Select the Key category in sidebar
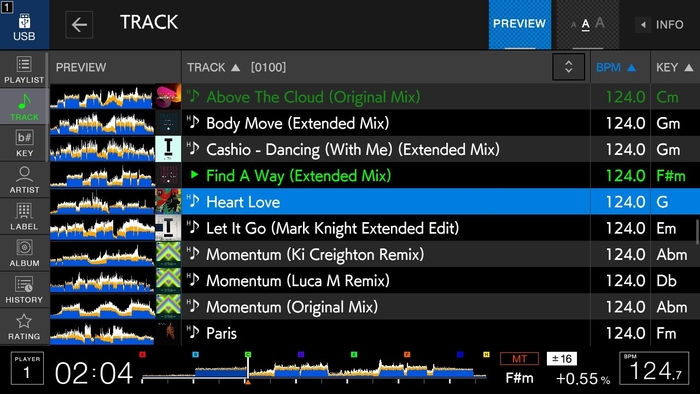 [24, 143]
